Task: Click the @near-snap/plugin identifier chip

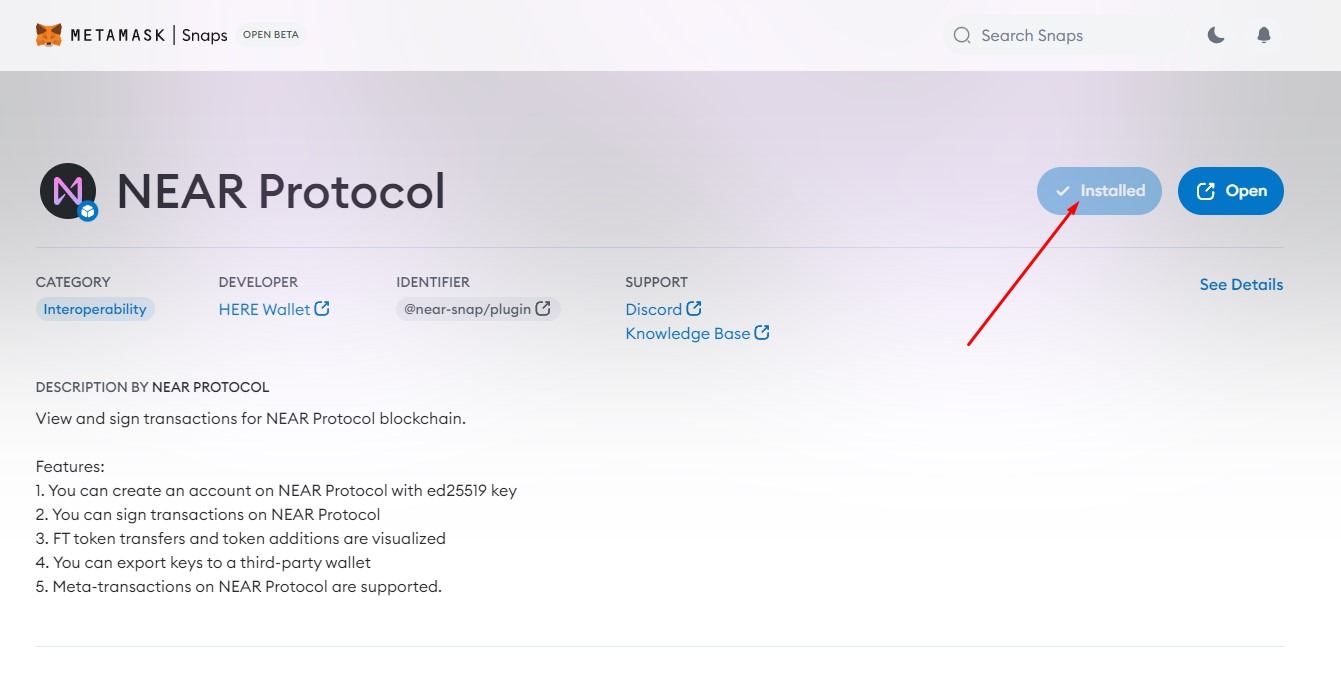Action: [467, 309]
